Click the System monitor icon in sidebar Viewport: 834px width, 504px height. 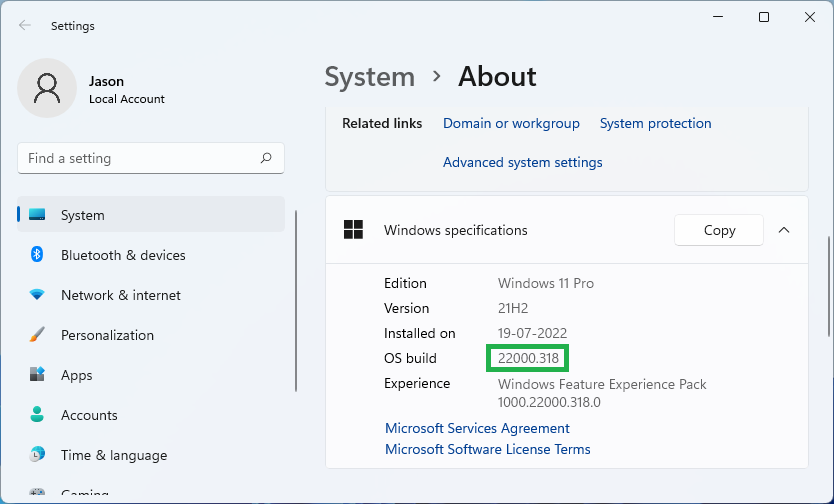[x=37, y=215]
